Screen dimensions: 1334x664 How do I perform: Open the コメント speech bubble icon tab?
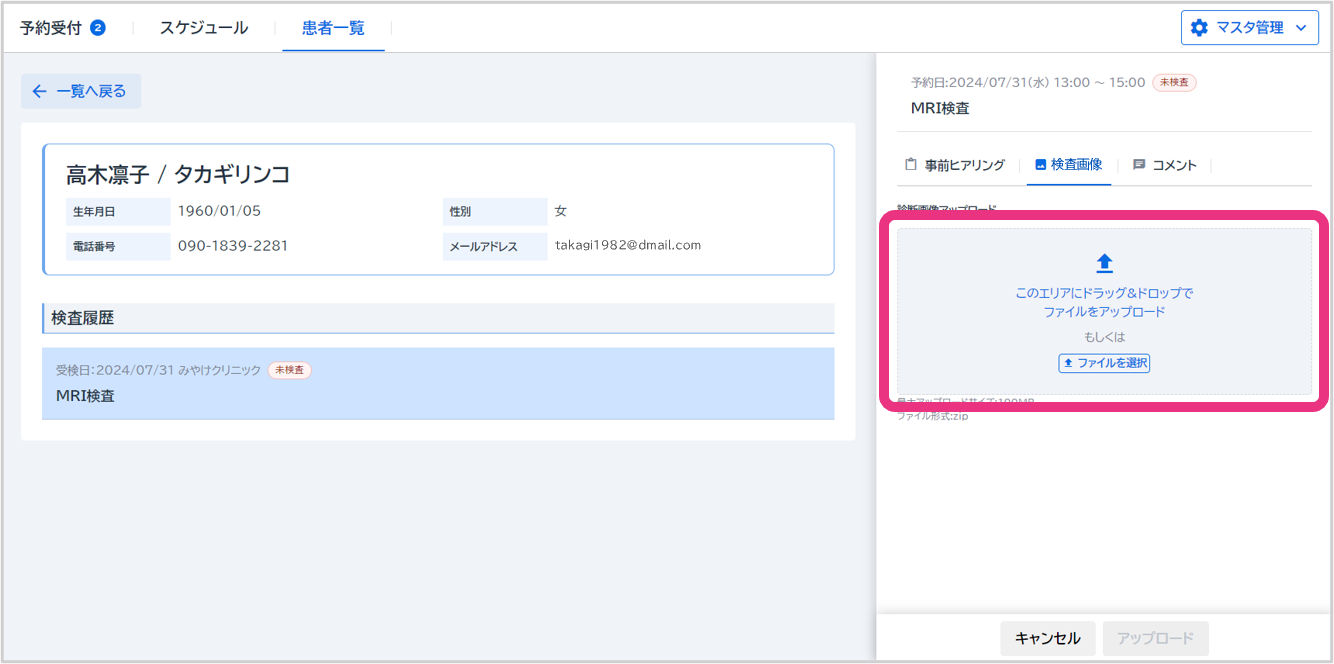pyautogui.click(x=1139, y=165)
